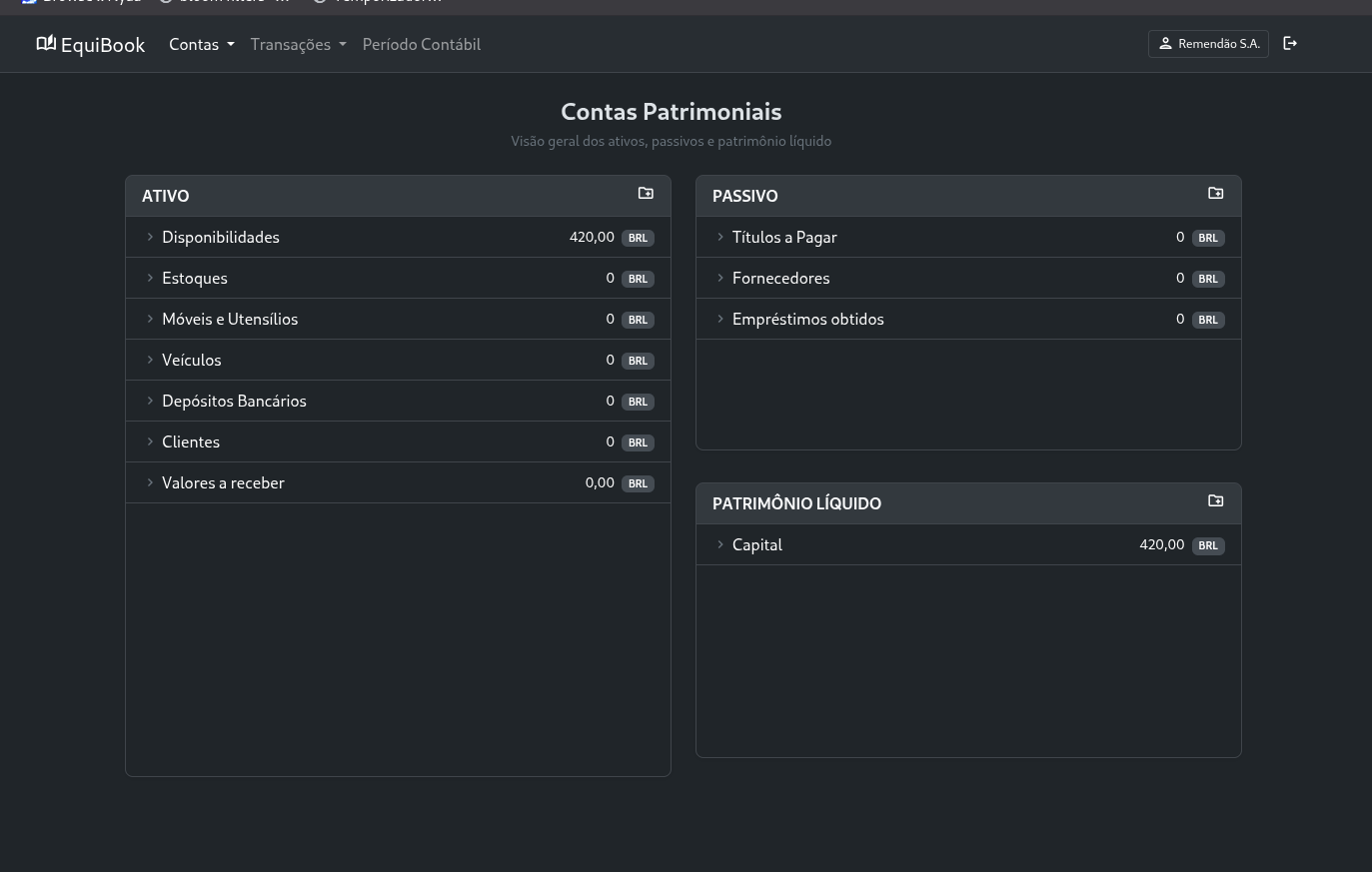Click the BRL badge next to Disponibilidades

coord(638,238)
